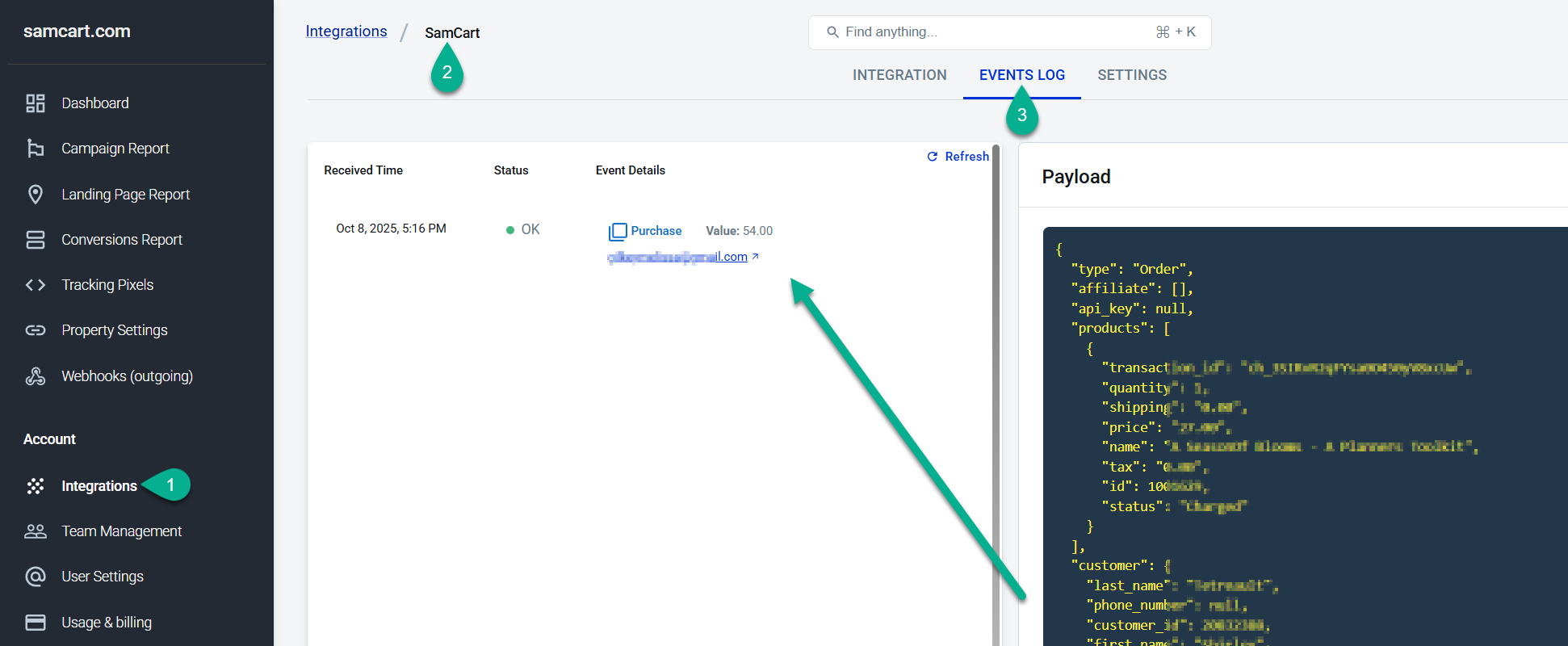Switch to the INTEGRATION tab
Viewport: 1568px width, 646px height.
click(x=899, y=75)
